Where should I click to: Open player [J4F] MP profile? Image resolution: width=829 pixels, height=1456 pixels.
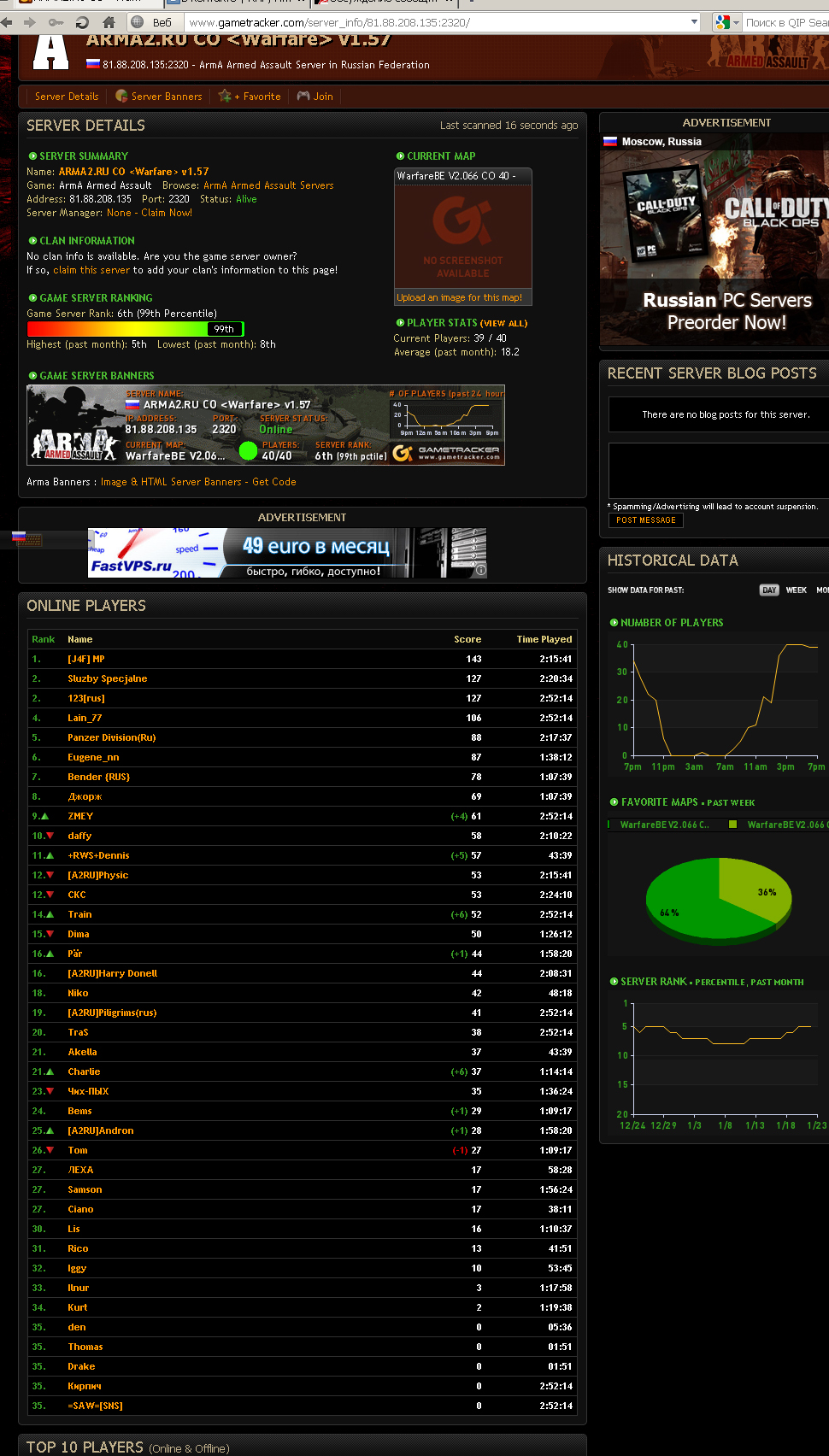pos(86,659)
